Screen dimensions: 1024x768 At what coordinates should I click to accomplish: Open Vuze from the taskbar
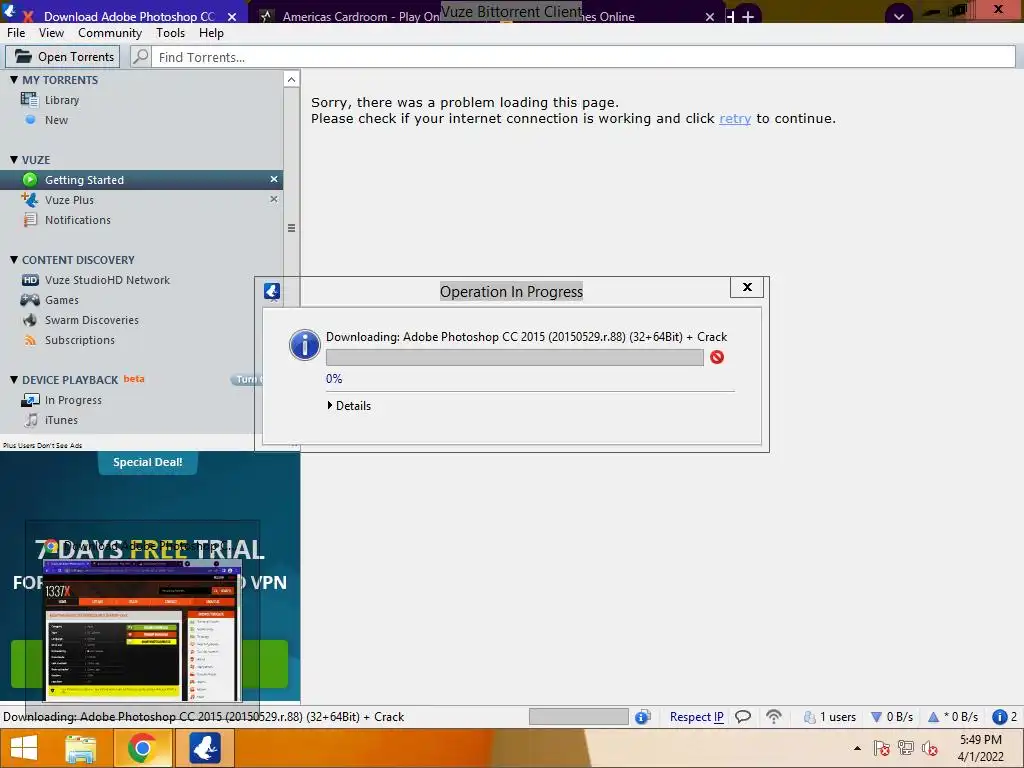point(204,748)
